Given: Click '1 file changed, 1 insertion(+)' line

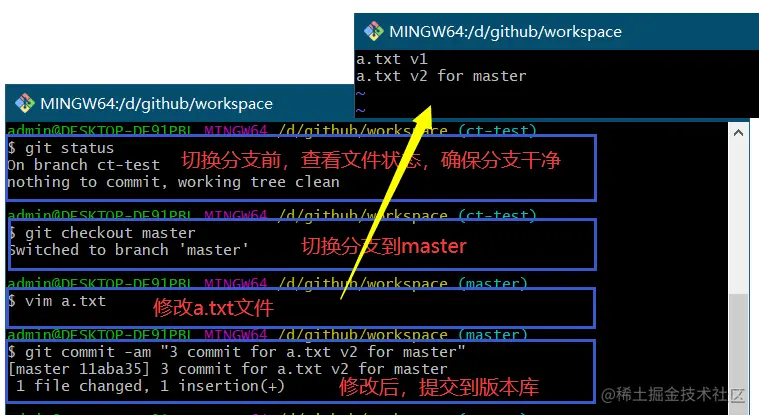Looking at the screenshot, I should pyautogui.click(x=150, y=386).
